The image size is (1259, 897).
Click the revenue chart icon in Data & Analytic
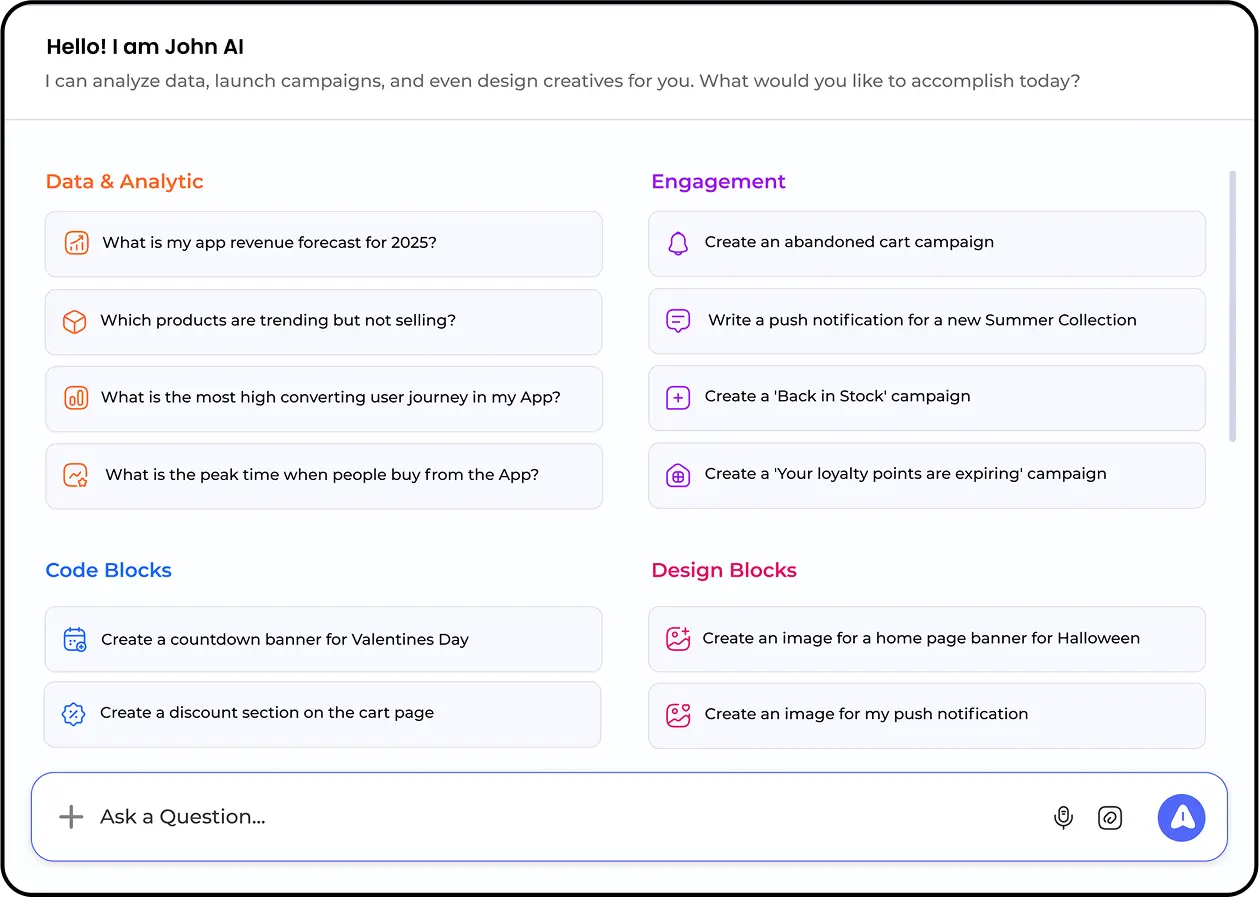coord(77,243)
